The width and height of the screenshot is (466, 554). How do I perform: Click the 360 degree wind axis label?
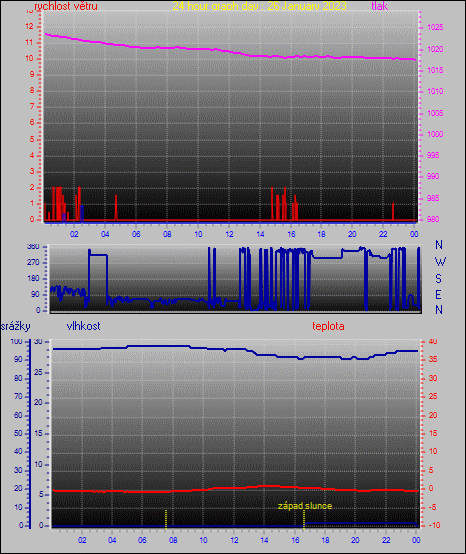(33, 247)
